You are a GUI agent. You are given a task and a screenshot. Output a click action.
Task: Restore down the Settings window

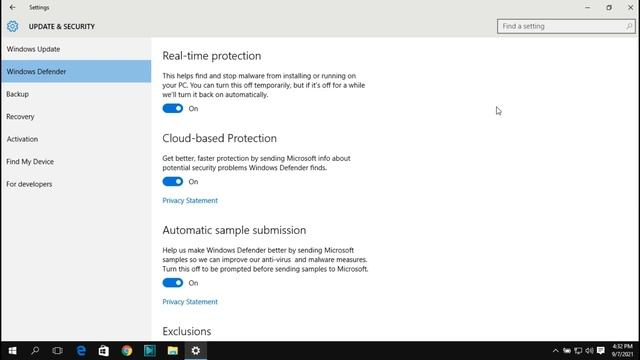point(609,7)
